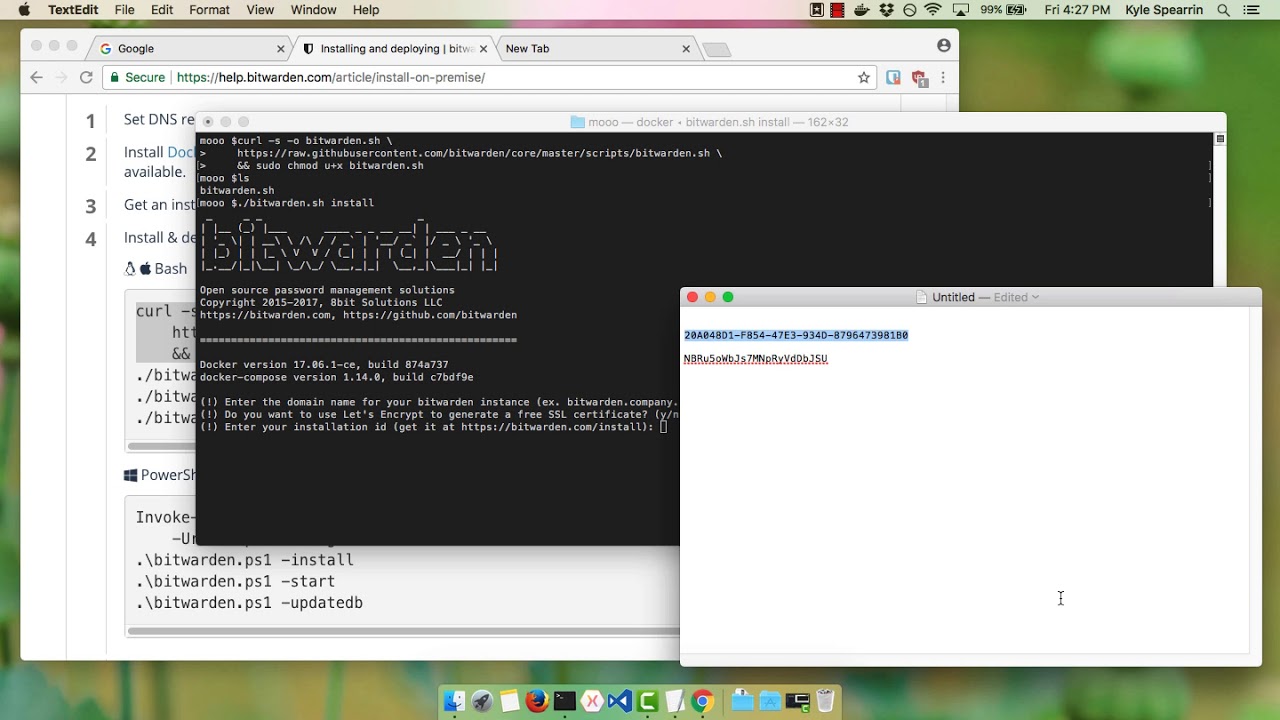Open Finder from the Dock
The height and width of the screenshot is (720, 1280).
coord(455,702)
